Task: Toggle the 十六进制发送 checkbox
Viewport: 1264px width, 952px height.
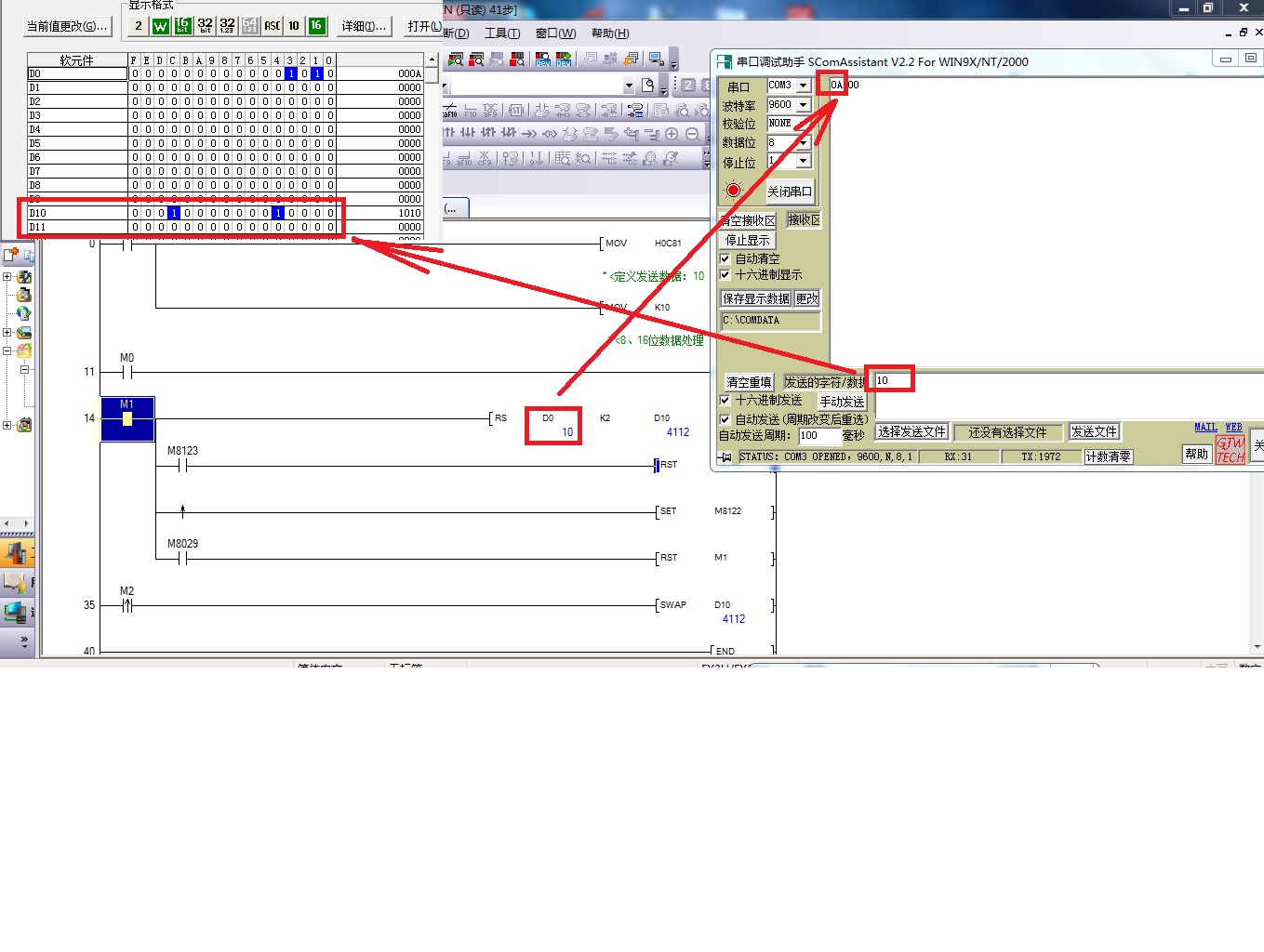Action: click(725, 401)
